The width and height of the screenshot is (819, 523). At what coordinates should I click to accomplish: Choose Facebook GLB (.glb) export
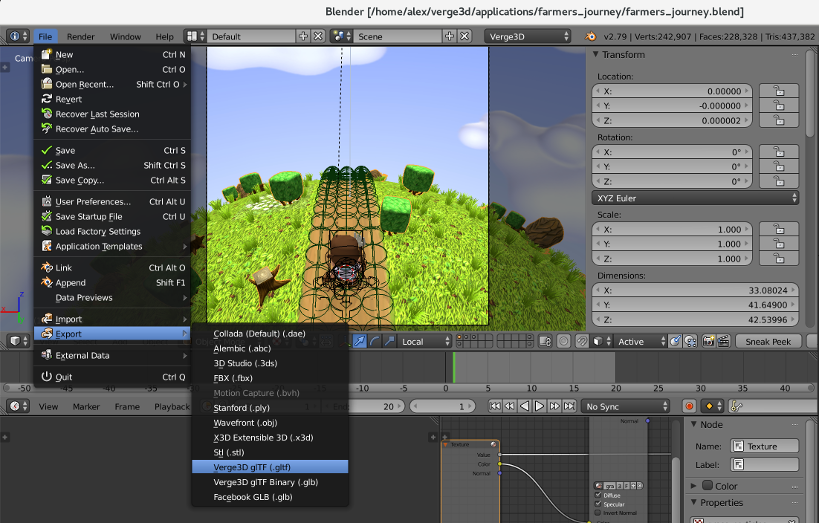(x=270, y=497)
